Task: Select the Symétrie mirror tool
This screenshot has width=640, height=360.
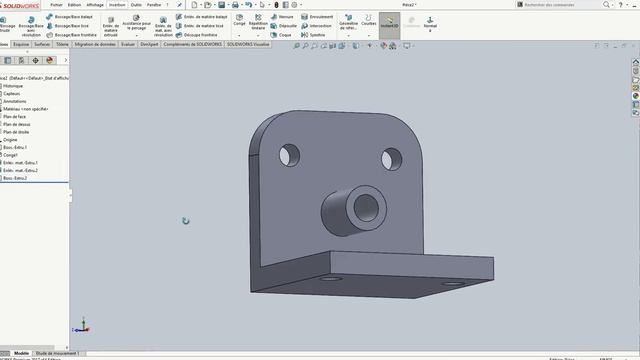Action: tap(313, 35)
